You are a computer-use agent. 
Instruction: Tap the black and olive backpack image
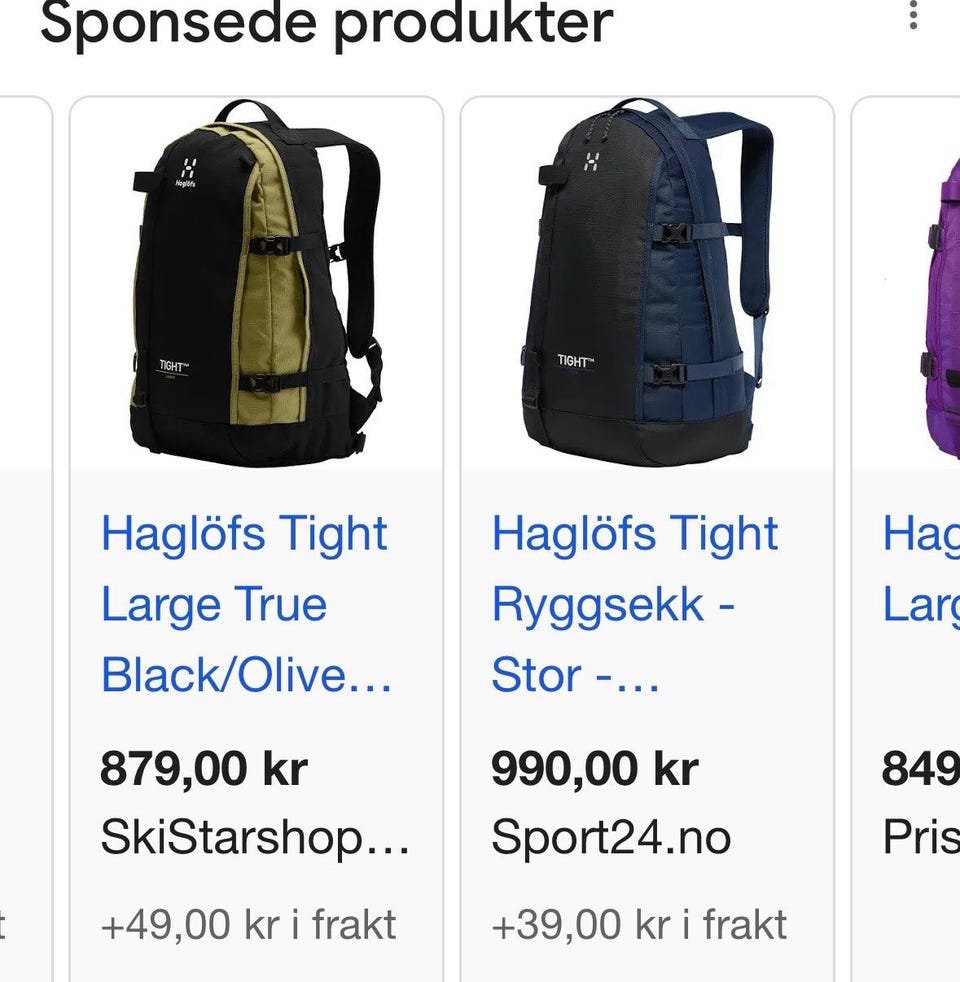coord(257,282)
